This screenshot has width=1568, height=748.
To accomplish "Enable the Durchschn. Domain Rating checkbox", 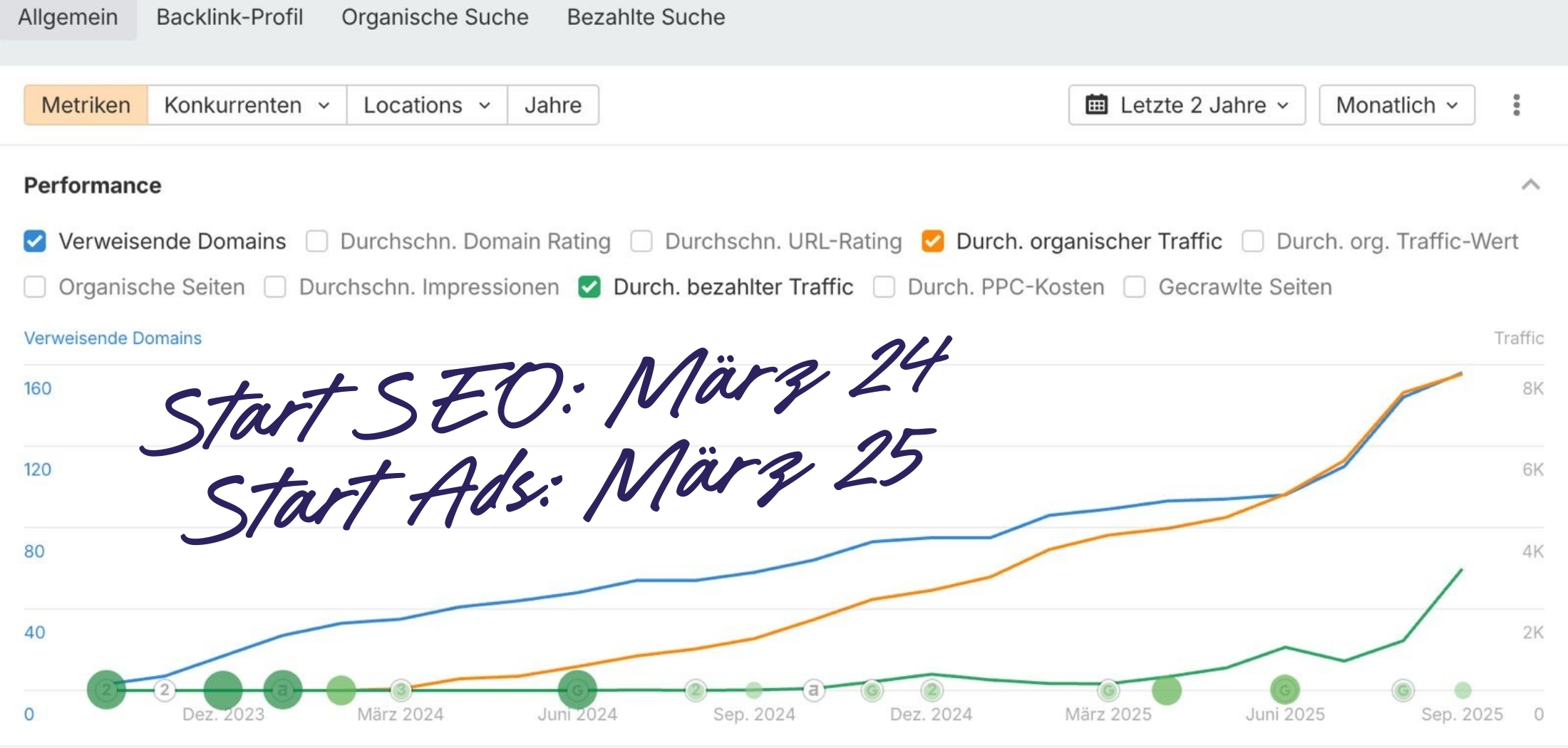I will pos(316,241).
